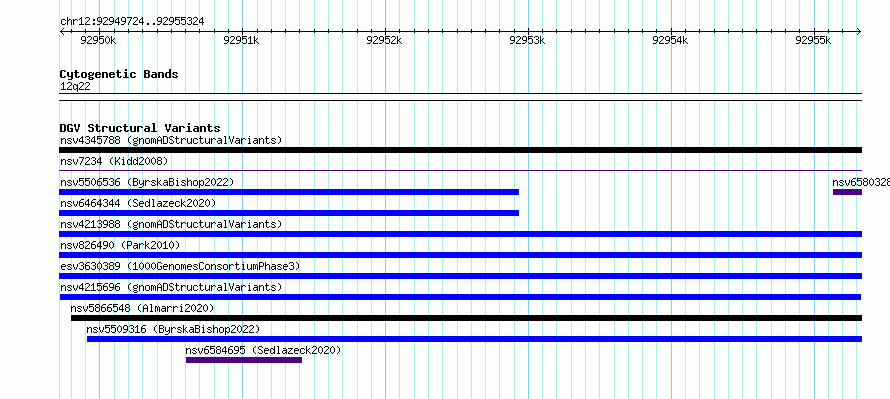Select the blue bar under nsv4213988
890x399 pixels.
point(460,234)
